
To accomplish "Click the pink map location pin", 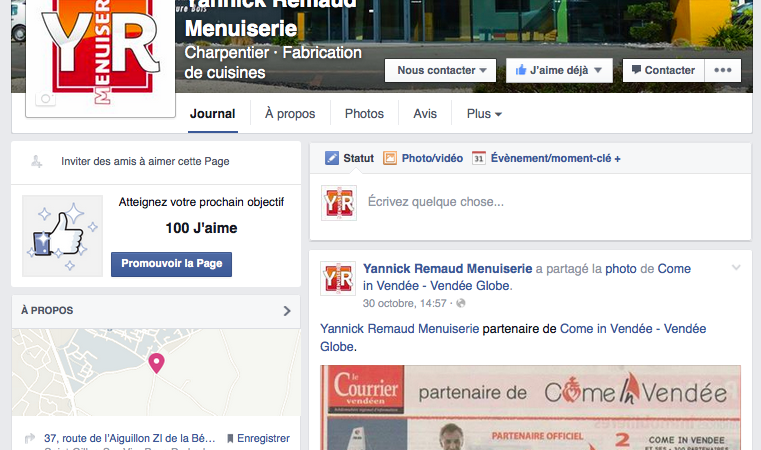I will tap(156, 363).
